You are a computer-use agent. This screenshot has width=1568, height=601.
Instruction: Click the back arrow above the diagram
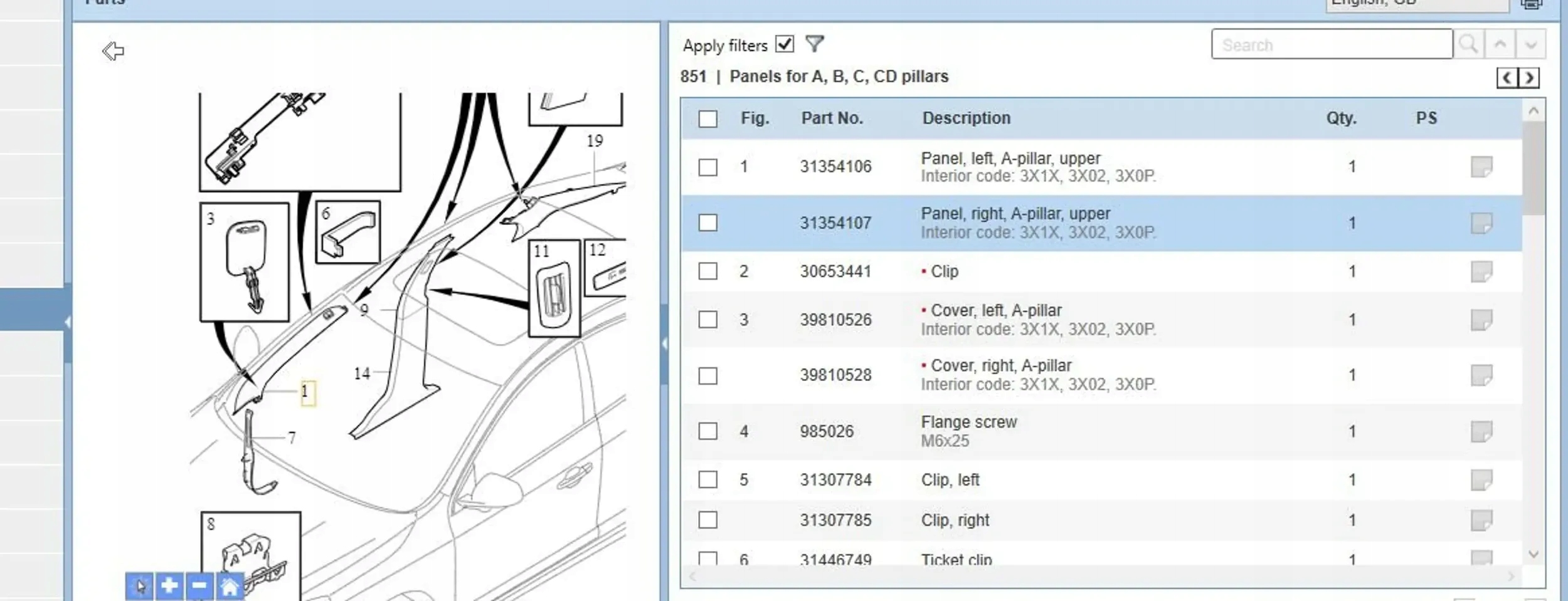click(114, 51)
